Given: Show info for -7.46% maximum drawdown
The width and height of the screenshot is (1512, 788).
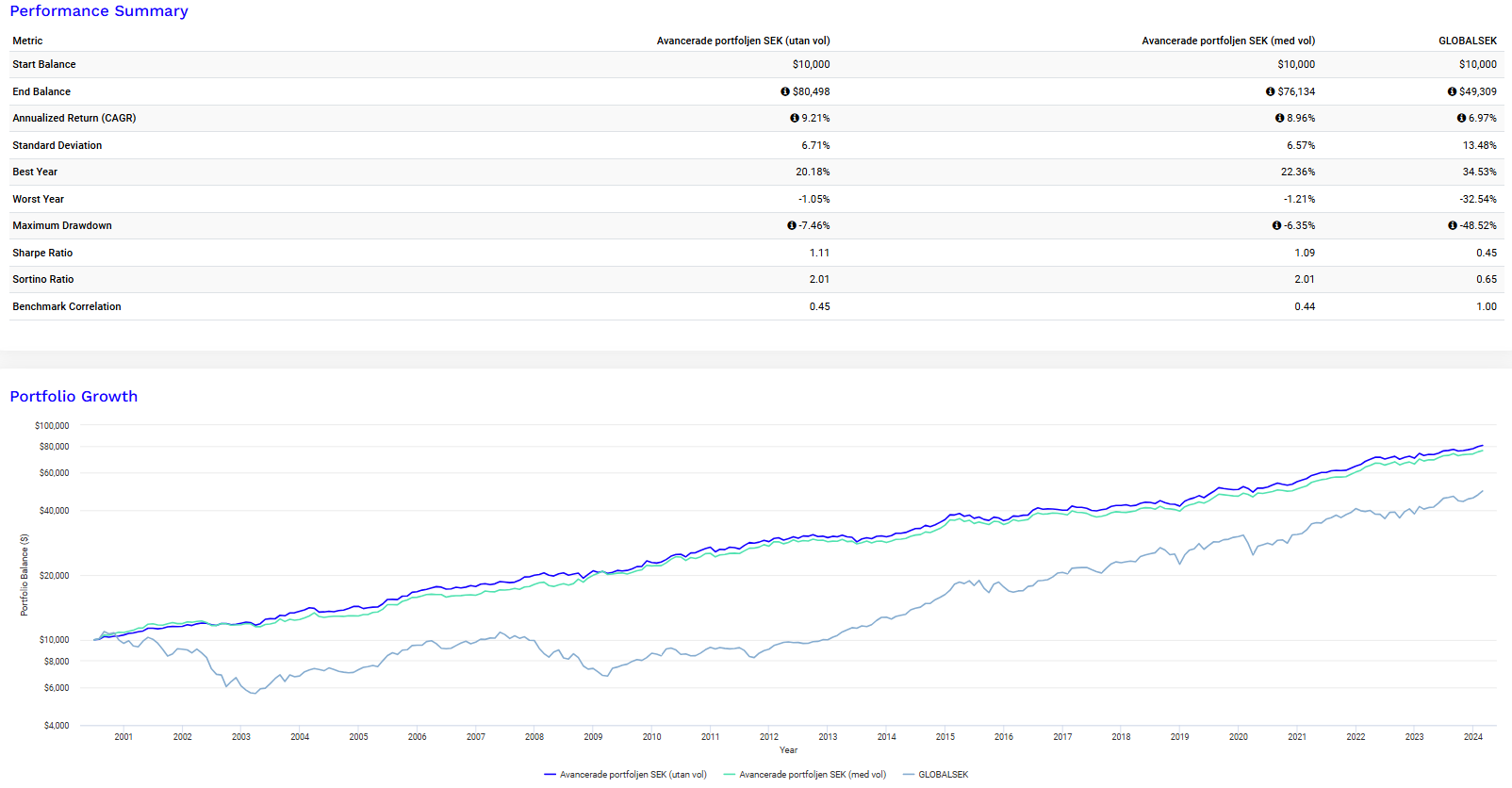Looking at the screenshot, I should [x=792, y=225].
